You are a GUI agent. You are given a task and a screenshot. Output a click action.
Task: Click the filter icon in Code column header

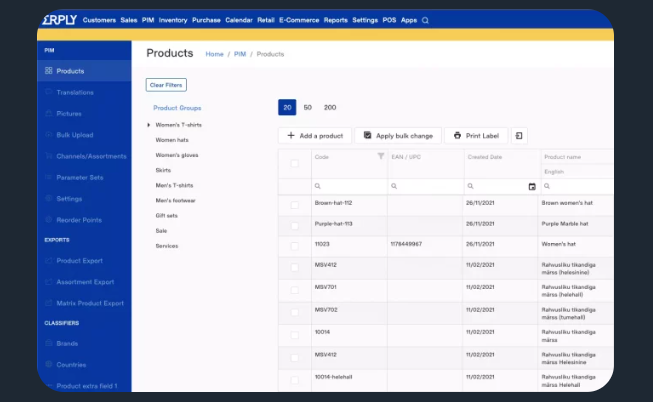tap(381, 156)
